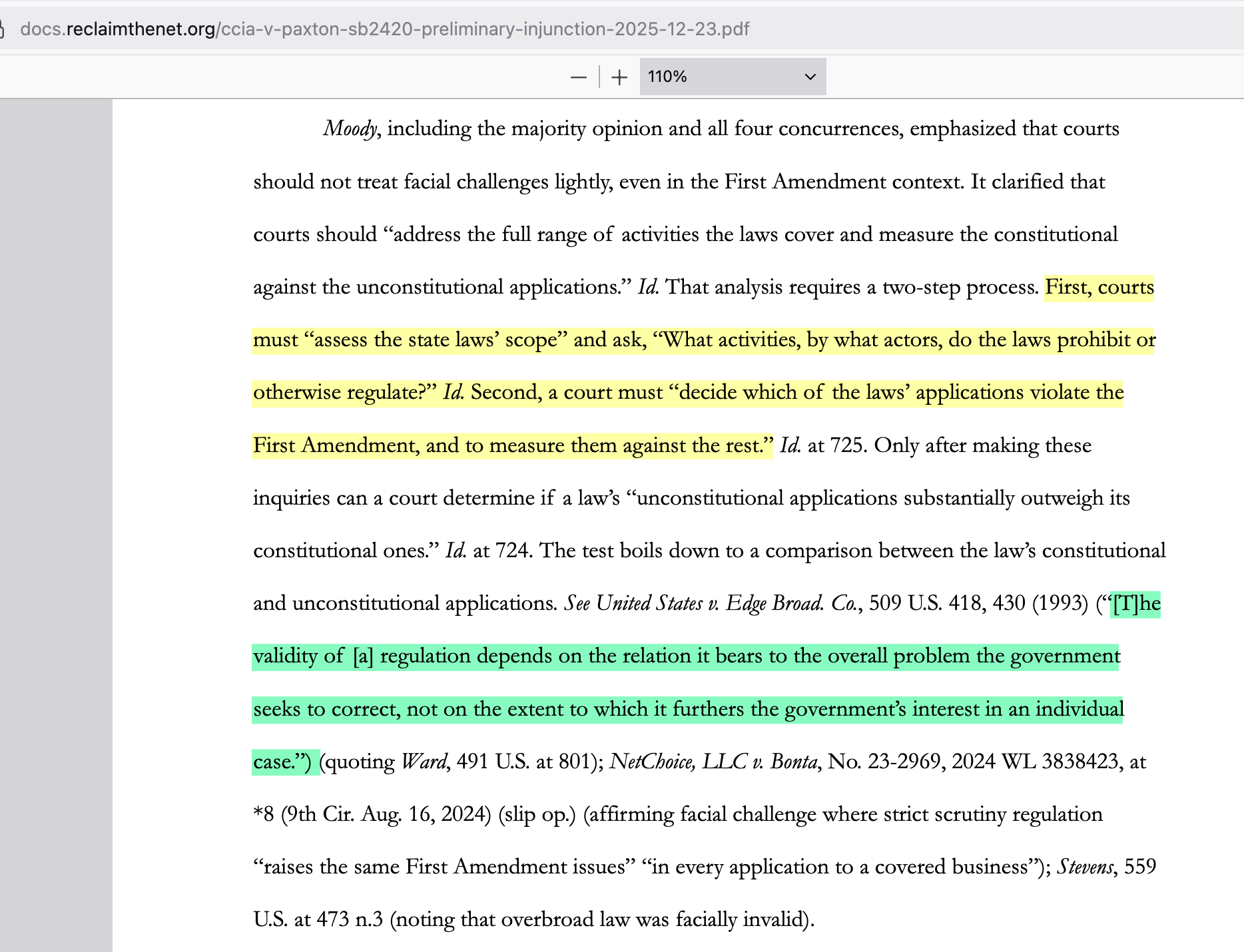Click the citation "509 U.S. 418, 430 (1993)"
The height and width of the screenshot is (952, 1244).
click(979, 604)
